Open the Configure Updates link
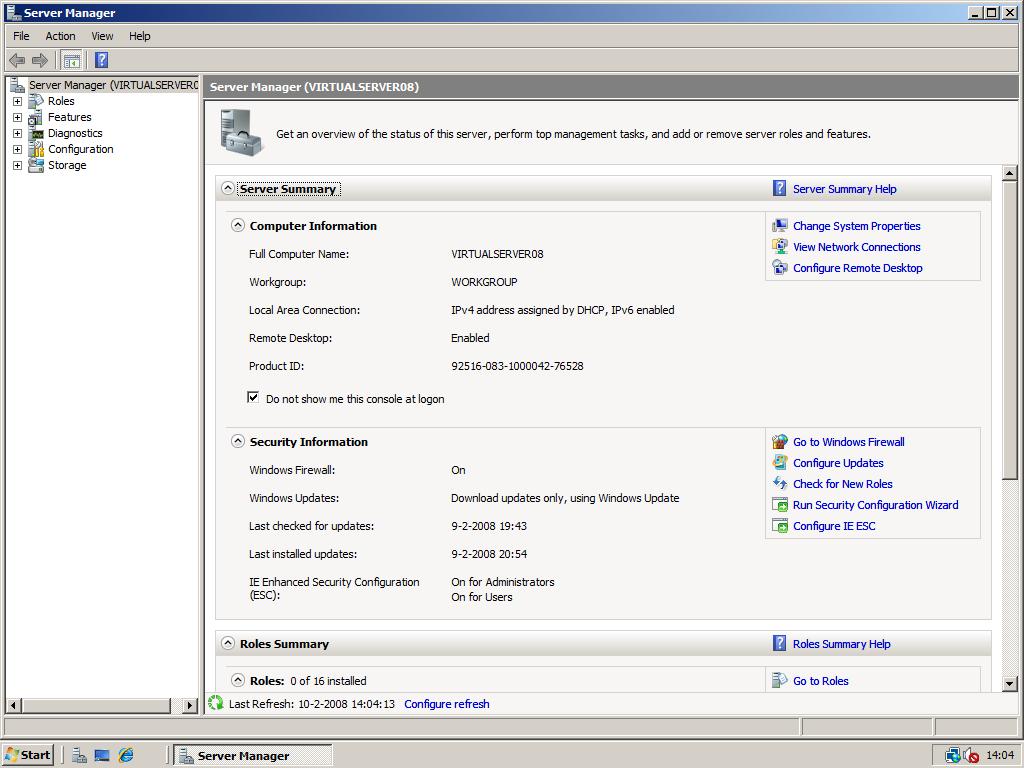Image resolution: width=1024 pixels, height=768 pixels. coord(838,463)
